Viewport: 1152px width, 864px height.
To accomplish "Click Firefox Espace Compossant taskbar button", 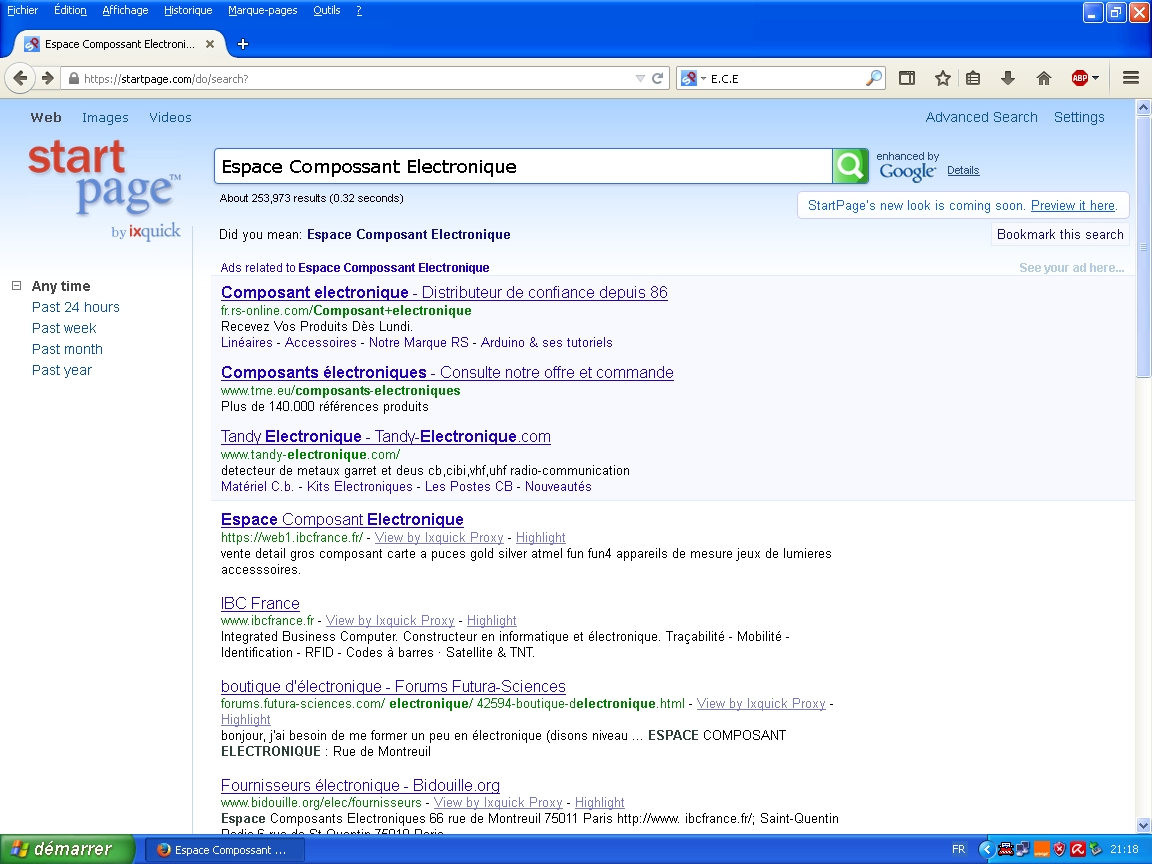I will (224, 850).
